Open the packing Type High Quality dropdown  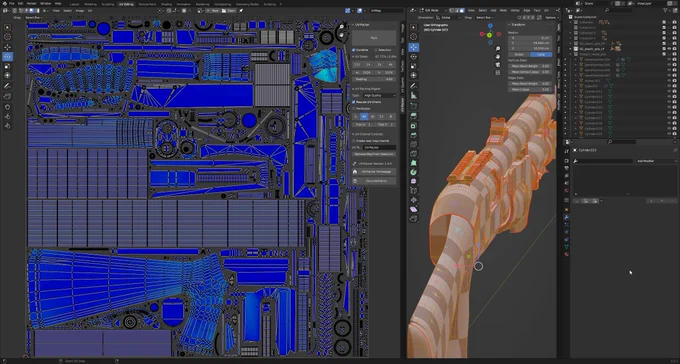point(379,95)
